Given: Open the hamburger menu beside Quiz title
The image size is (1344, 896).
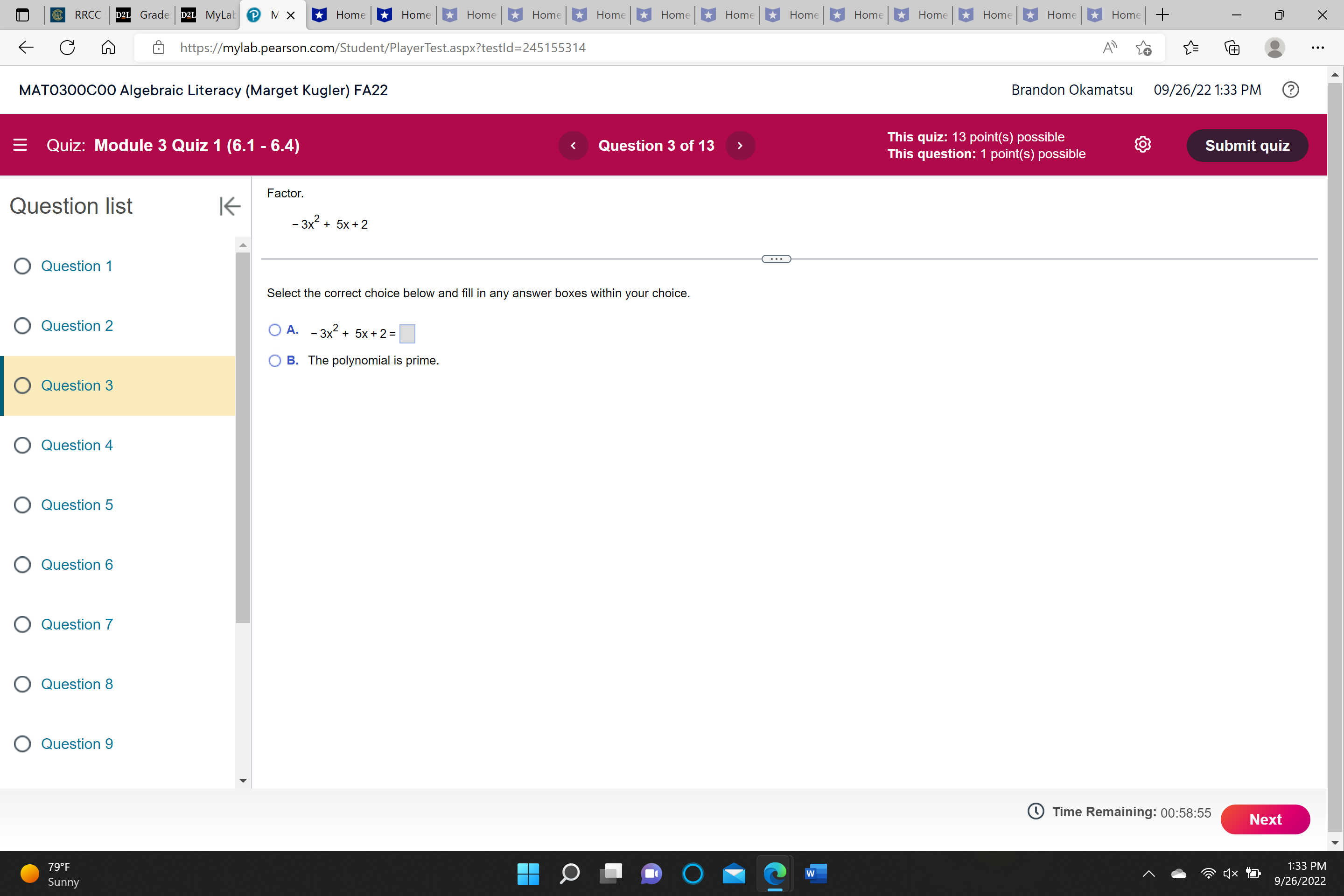Looking at the screenshot, I should click(x=20, y=145).
